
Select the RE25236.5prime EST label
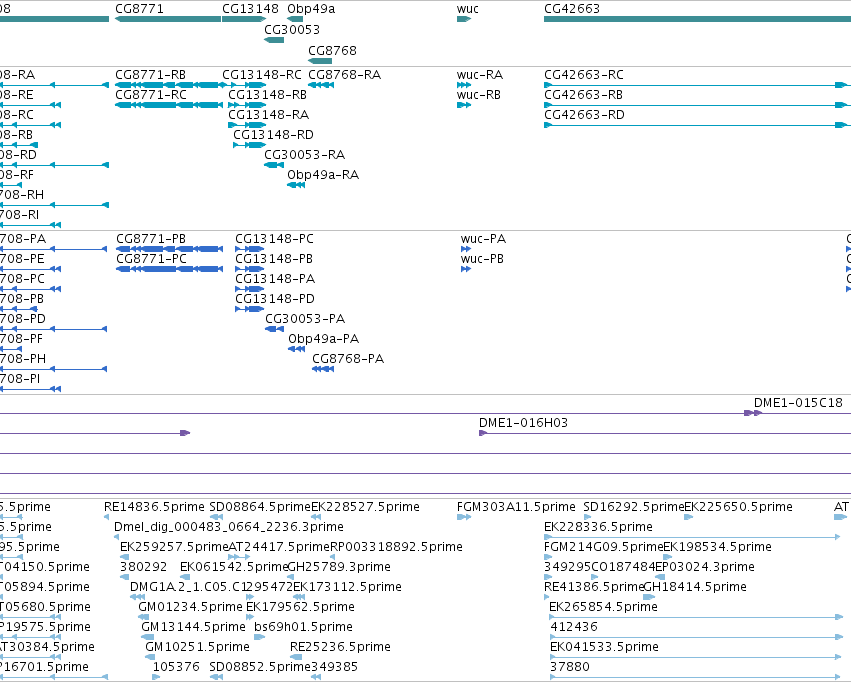pyautogui.click(x=340, y=647)
